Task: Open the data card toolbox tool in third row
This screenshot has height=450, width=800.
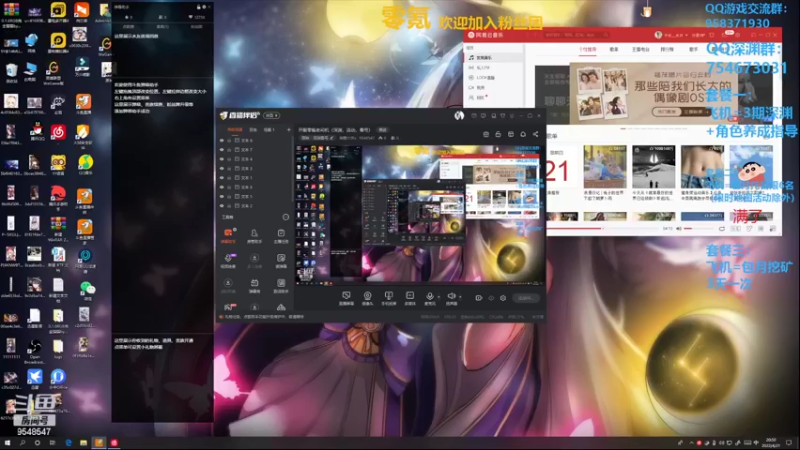Action: click(x=281, y=285)
